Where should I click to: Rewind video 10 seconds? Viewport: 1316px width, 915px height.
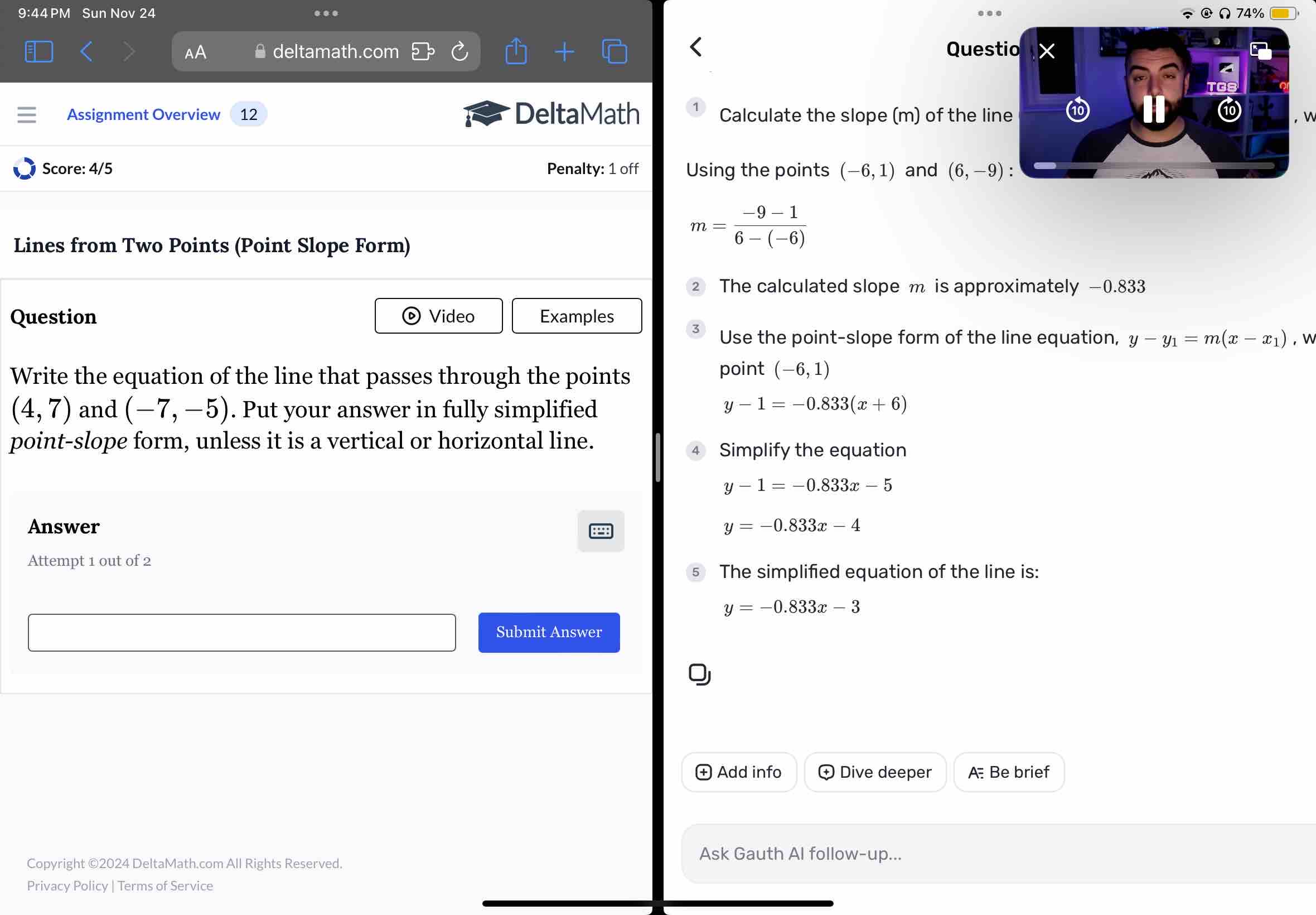1078,109
